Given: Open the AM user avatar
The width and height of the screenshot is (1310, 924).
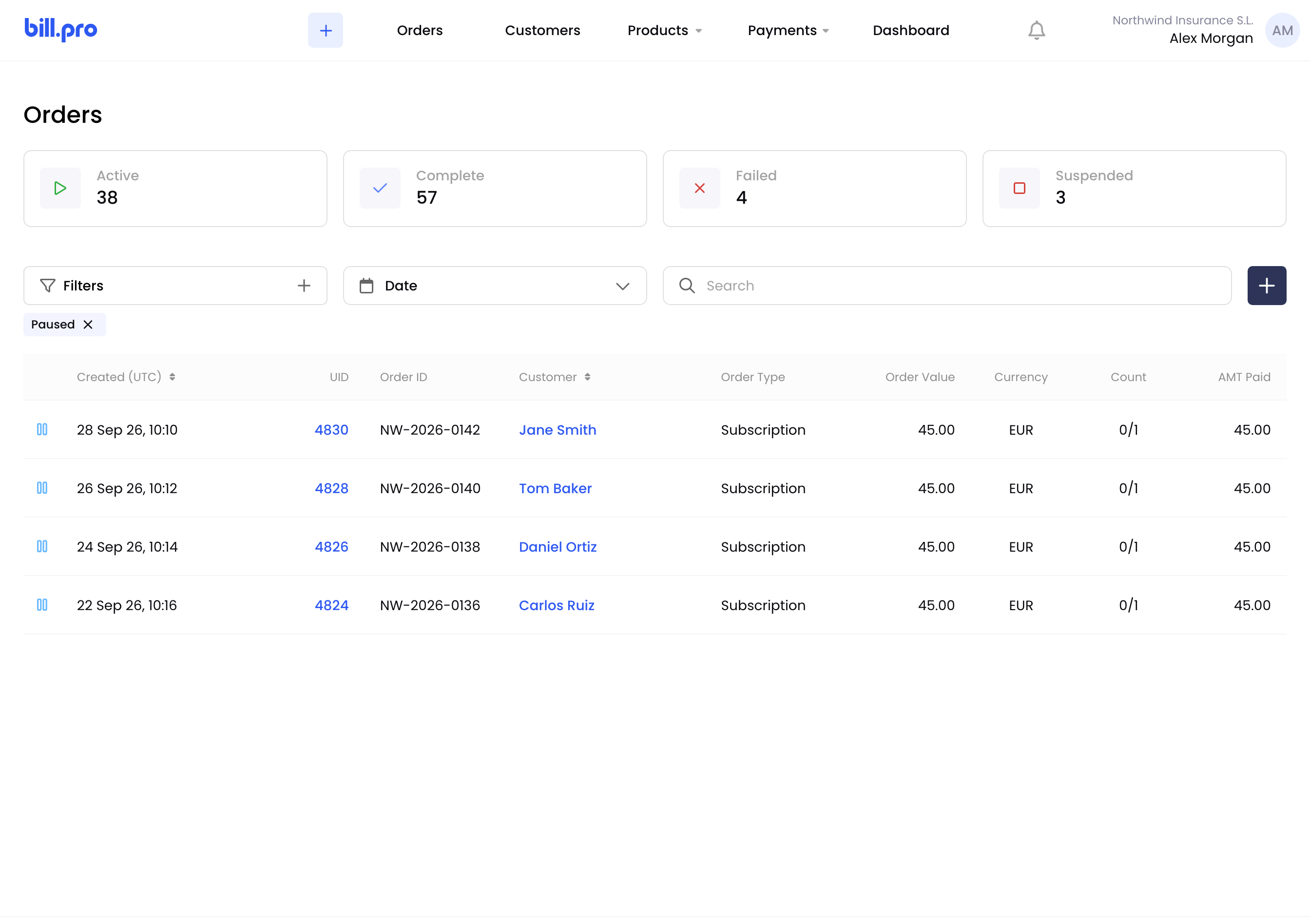Looking at the screenshot, I should 1282,30.
